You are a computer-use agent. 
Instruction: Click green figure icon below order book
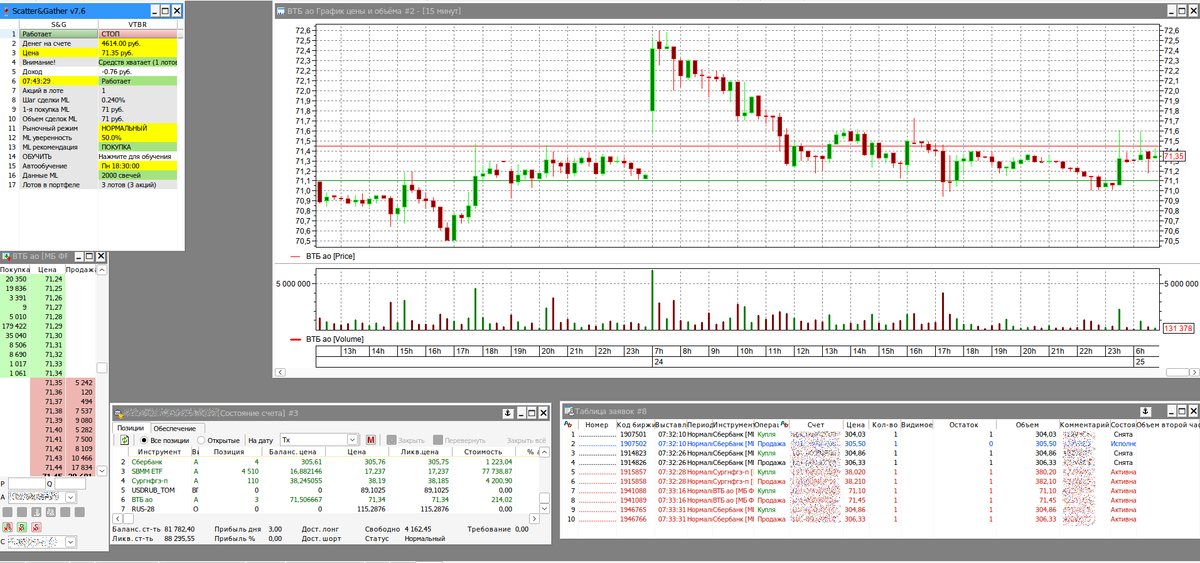pyautogui.click(x=21, y=527)
